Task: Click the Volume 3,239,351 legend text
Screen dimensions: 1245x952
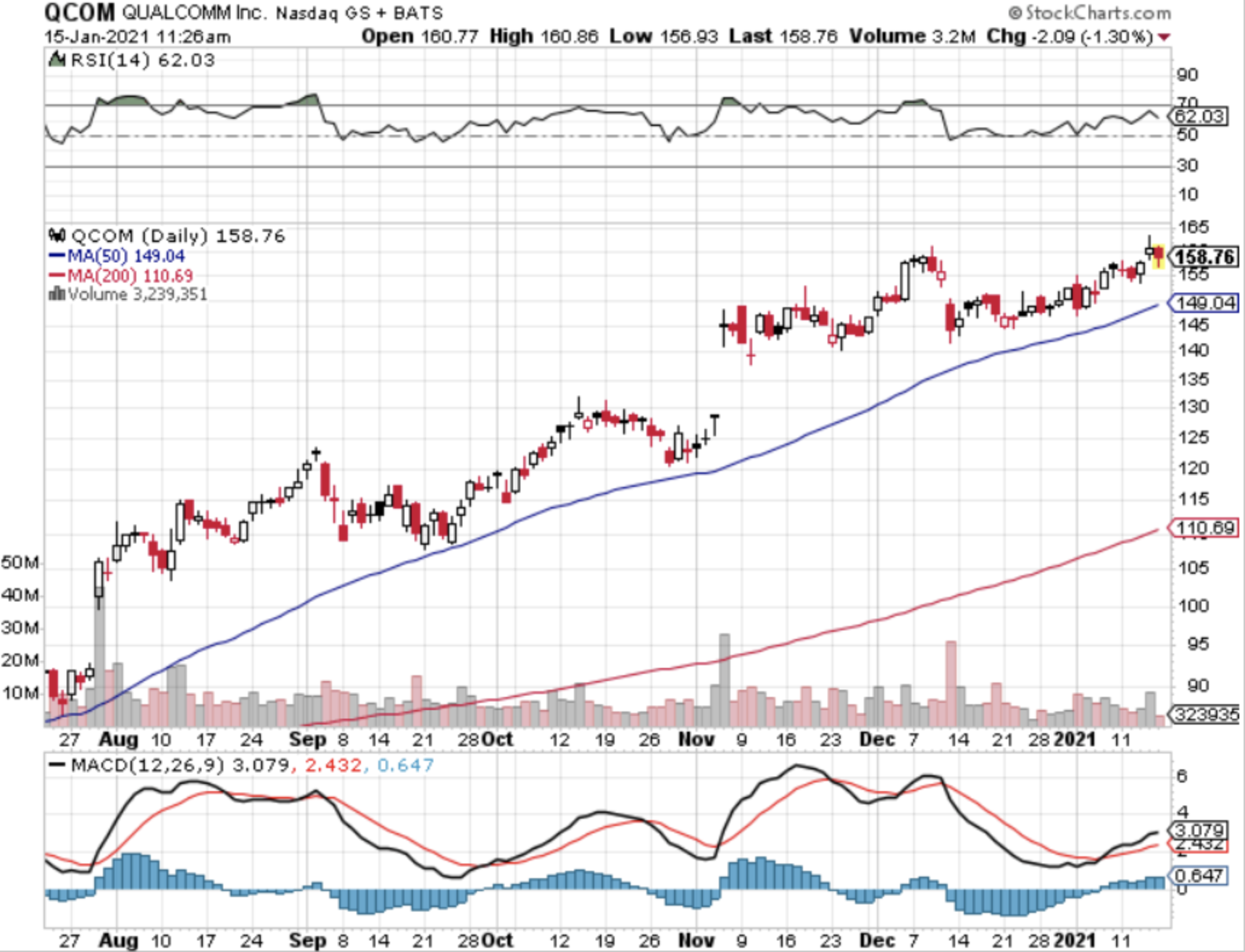Action: click(x=138, y=294)
